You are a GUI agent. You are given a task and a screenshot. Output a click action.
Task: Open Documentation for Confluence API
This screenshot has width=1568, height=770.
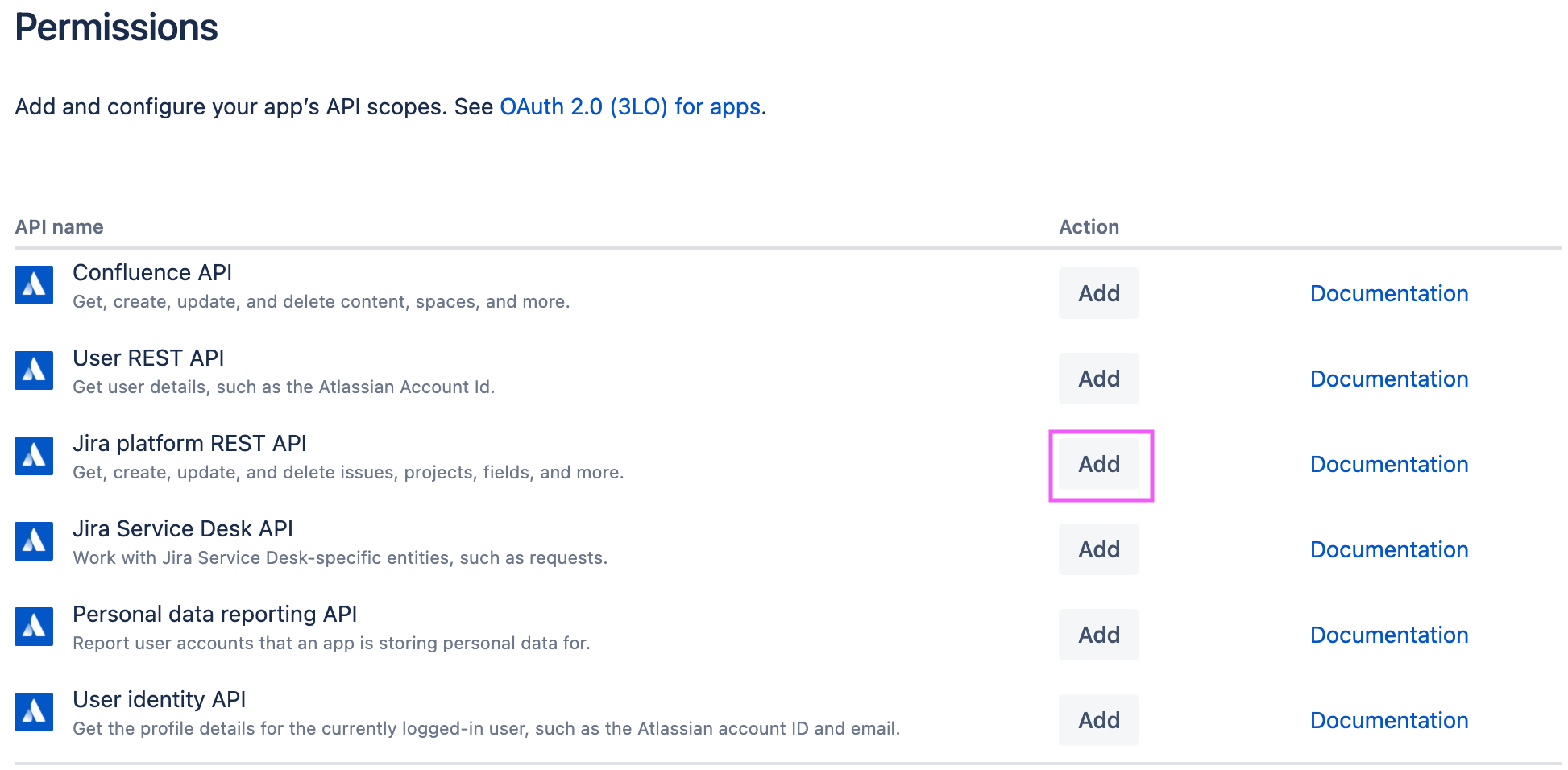pos(1388,293)
